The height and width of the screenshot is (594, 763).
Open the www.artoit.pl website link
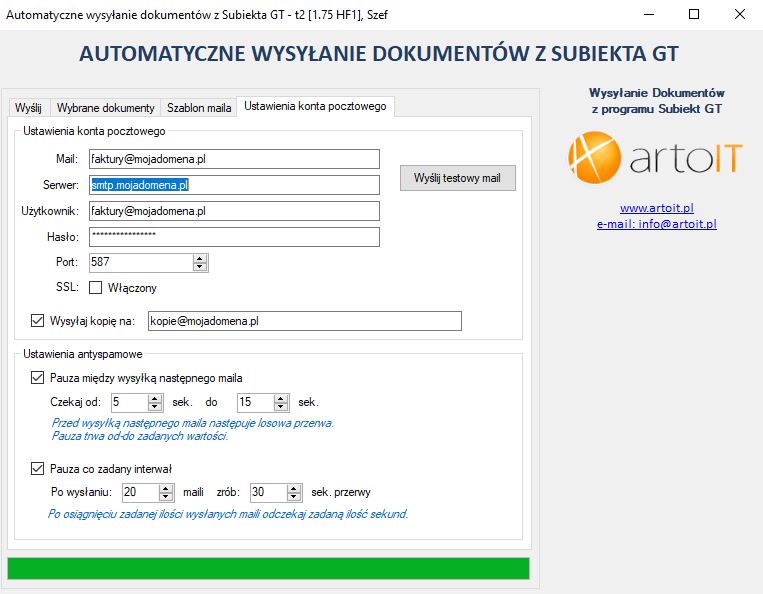[656, 208]
